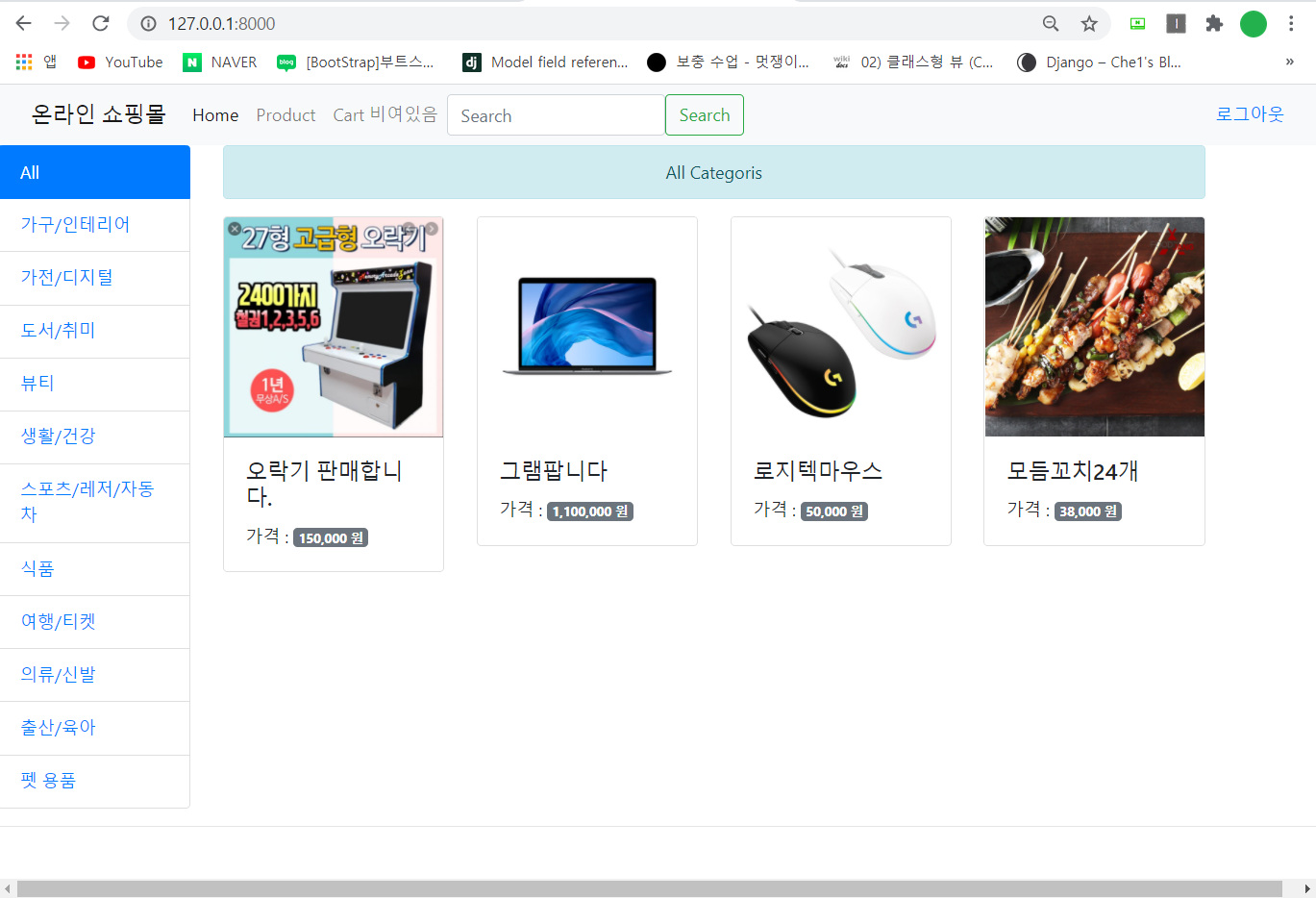This screenshot has height=898, width=1316.
Task: Open the Logitech mouse product image
Action: 841,327
